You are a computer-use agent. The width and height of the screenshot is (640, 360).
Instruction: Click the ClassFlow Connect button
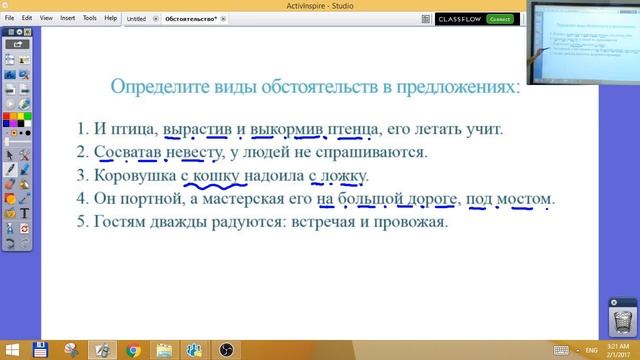(500, 19)
